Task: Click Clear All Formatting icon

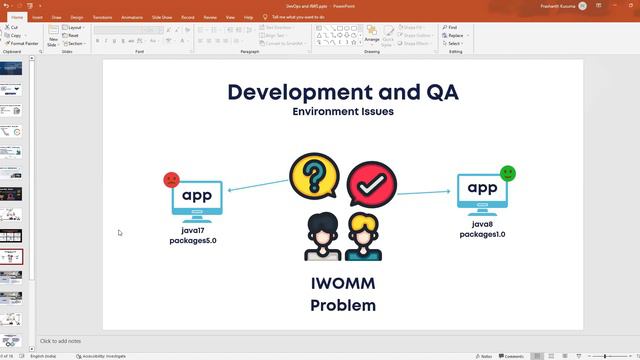Action: (187, 30)
